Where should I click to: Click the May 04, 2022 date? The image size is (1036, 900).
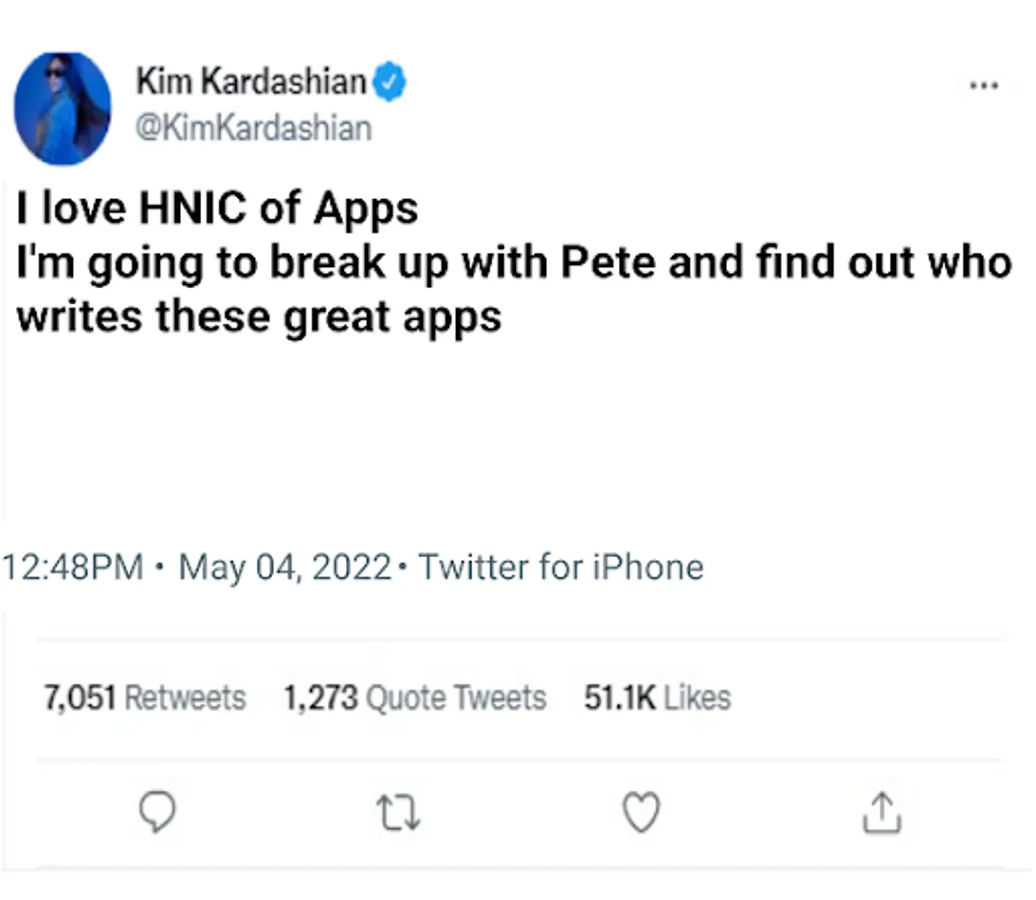tap(284, 568)
